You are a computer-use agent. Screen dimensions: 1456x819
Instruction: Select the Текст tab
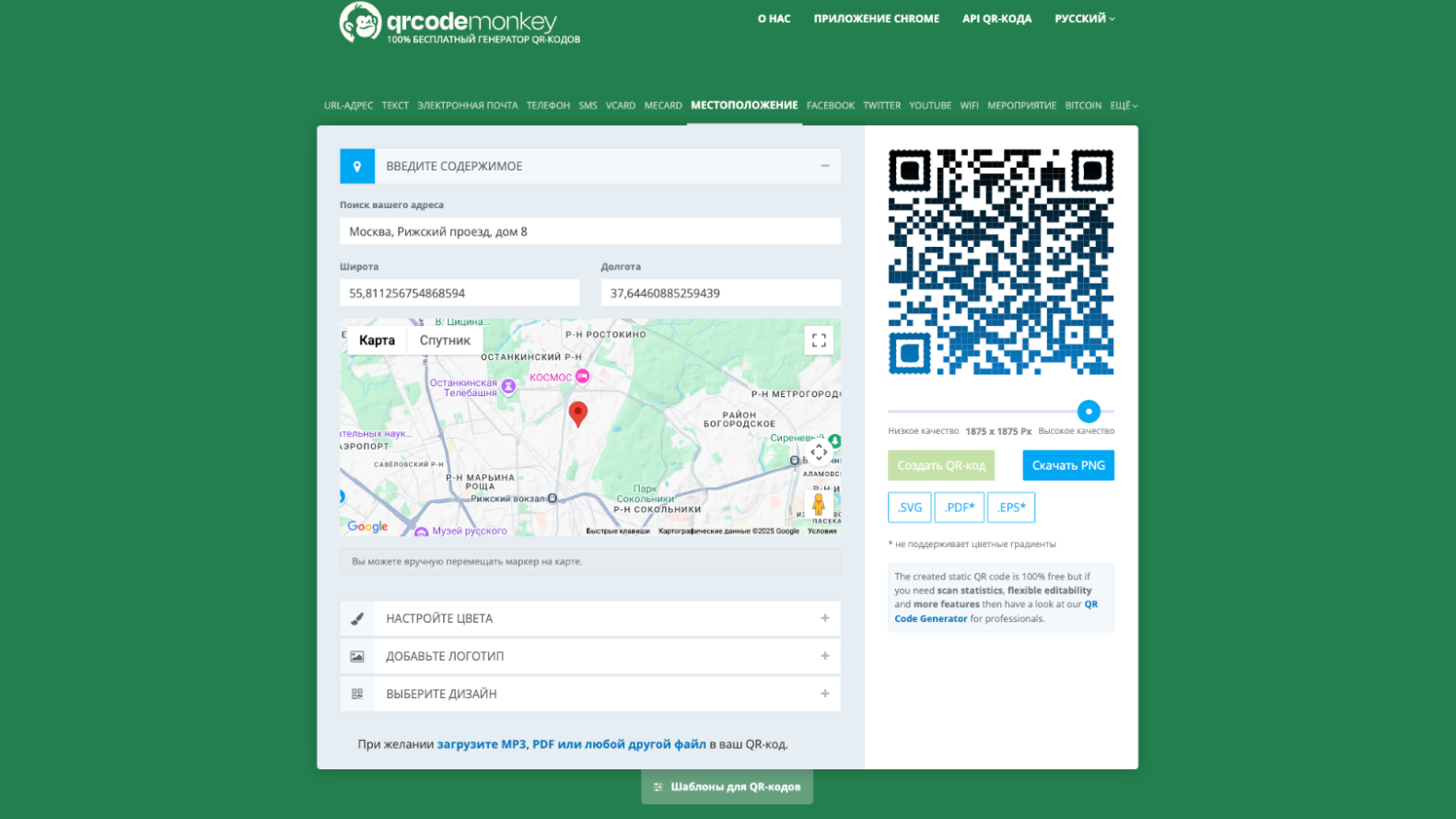(x=395, y=106)
